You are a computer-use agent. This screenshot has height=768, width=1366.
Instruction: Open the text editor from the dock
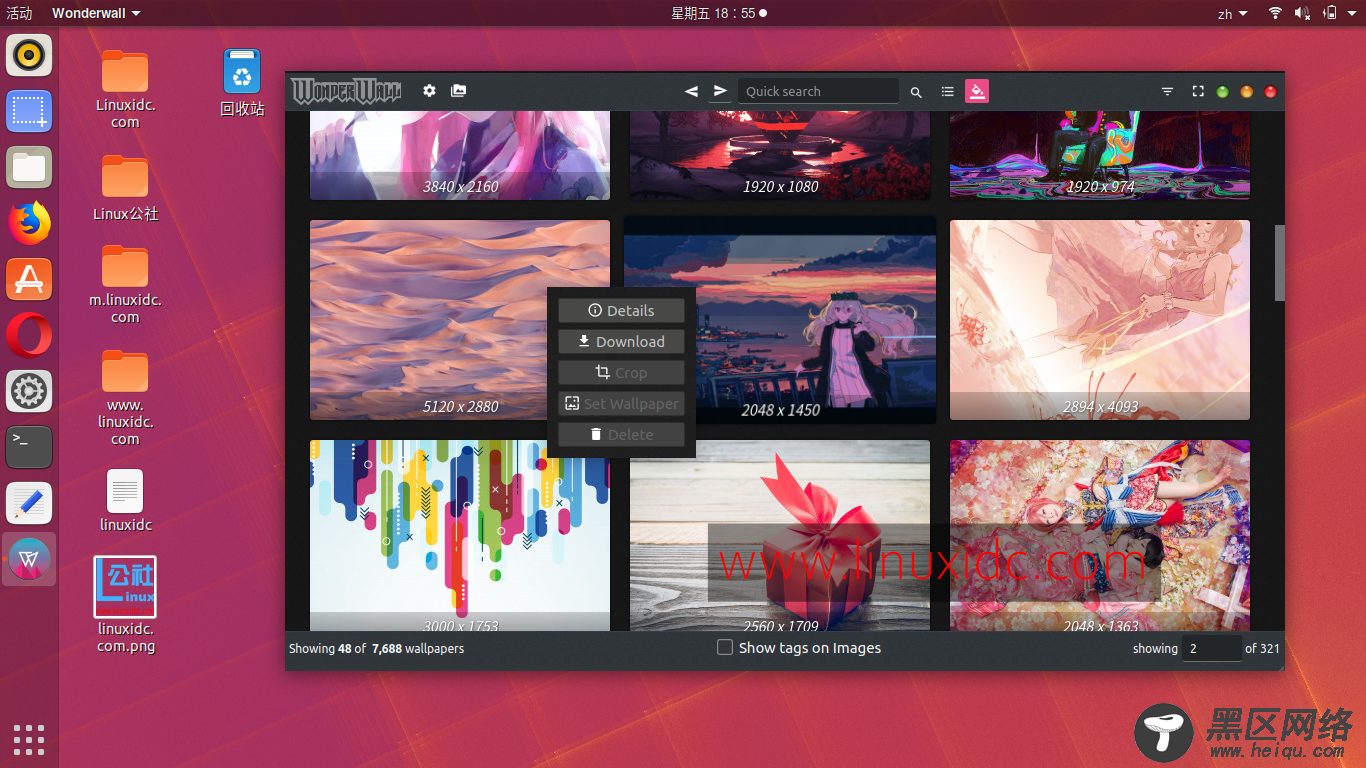(29, 503)
